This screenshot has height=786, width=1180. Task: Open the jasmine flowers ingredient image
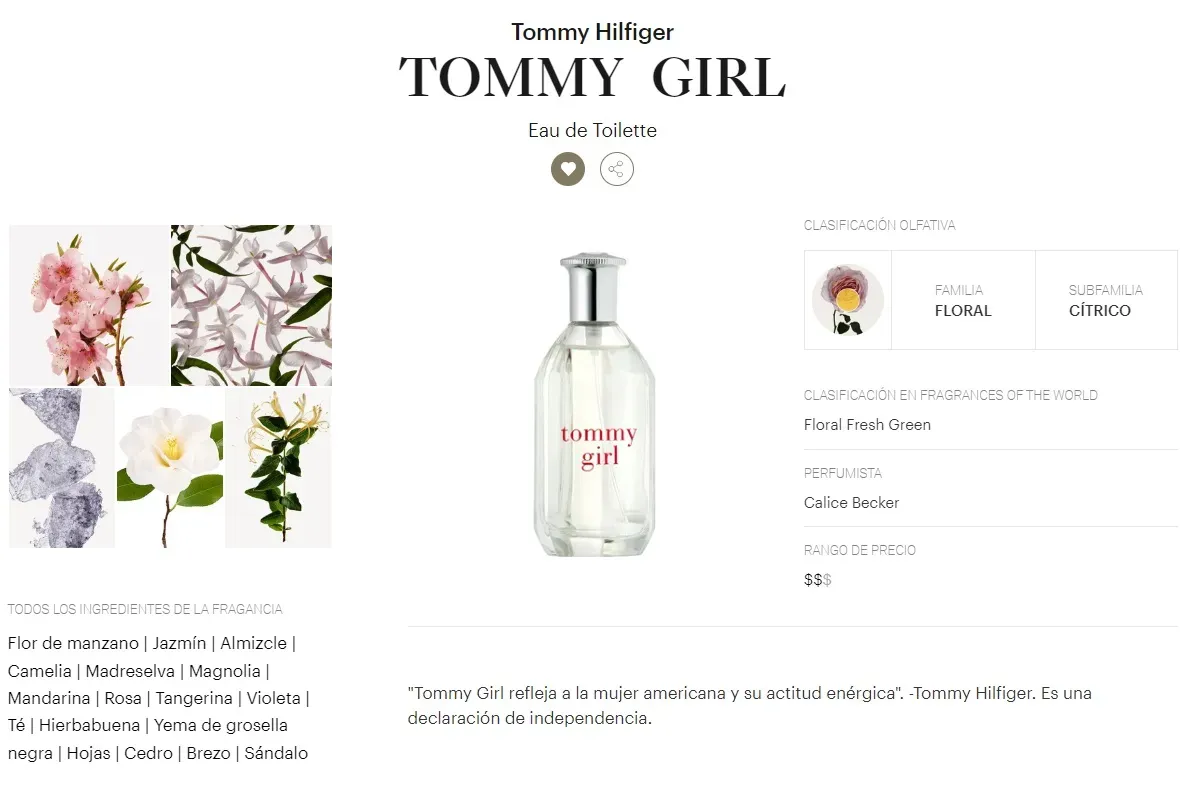pos(251,305)
